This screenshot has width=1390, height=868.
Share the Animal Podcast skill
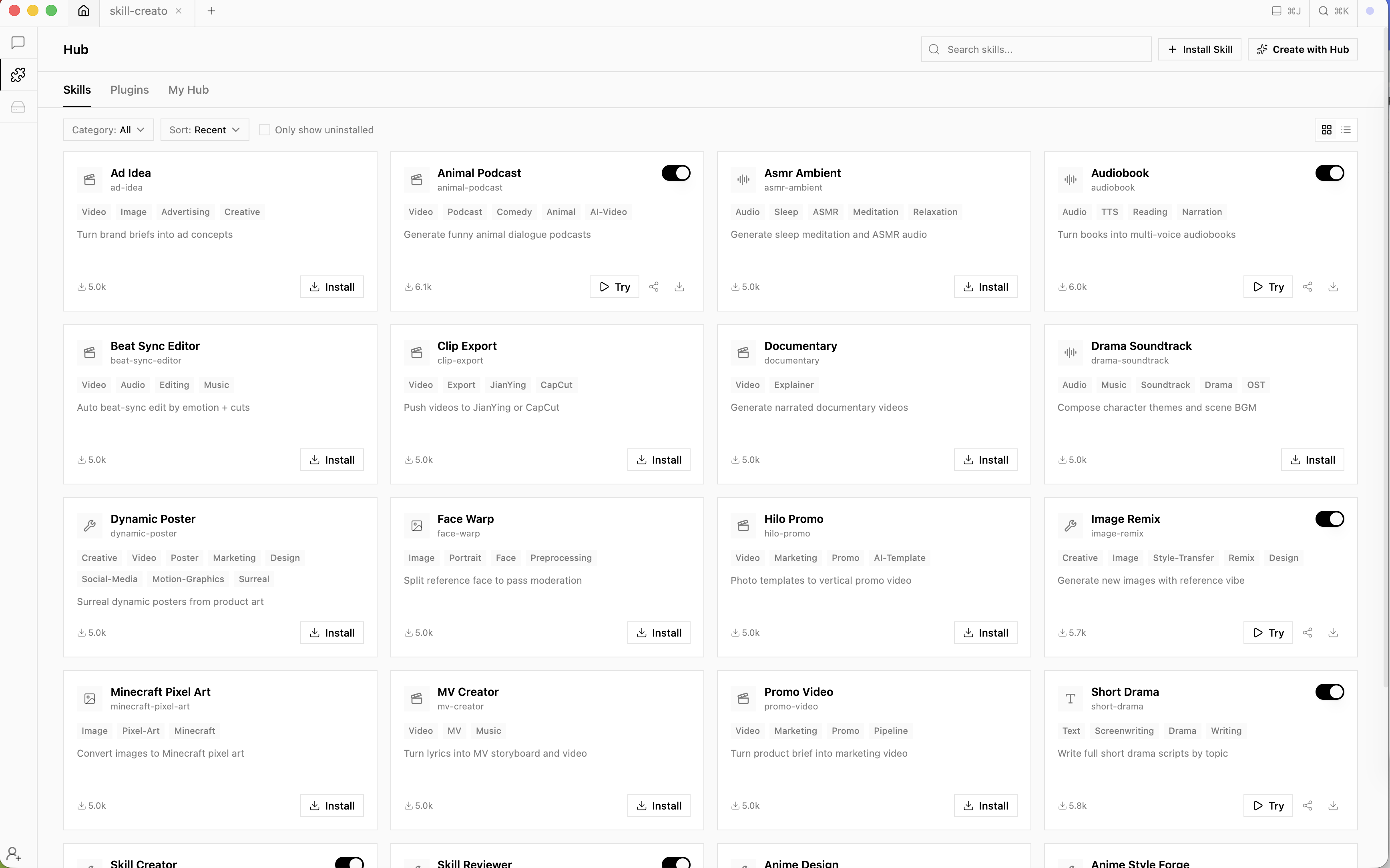tap(654, 286)
